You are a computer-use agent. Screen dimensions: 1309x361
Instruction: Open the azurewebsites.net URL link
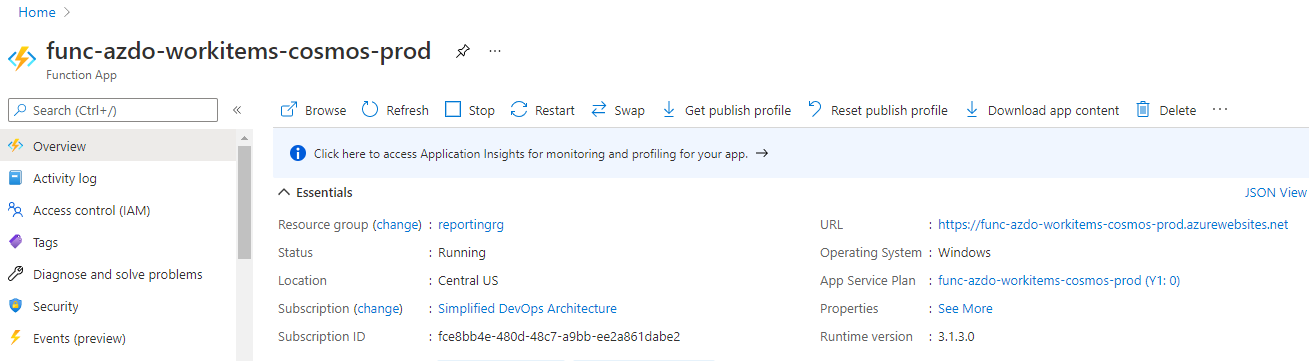[1113, 224]
